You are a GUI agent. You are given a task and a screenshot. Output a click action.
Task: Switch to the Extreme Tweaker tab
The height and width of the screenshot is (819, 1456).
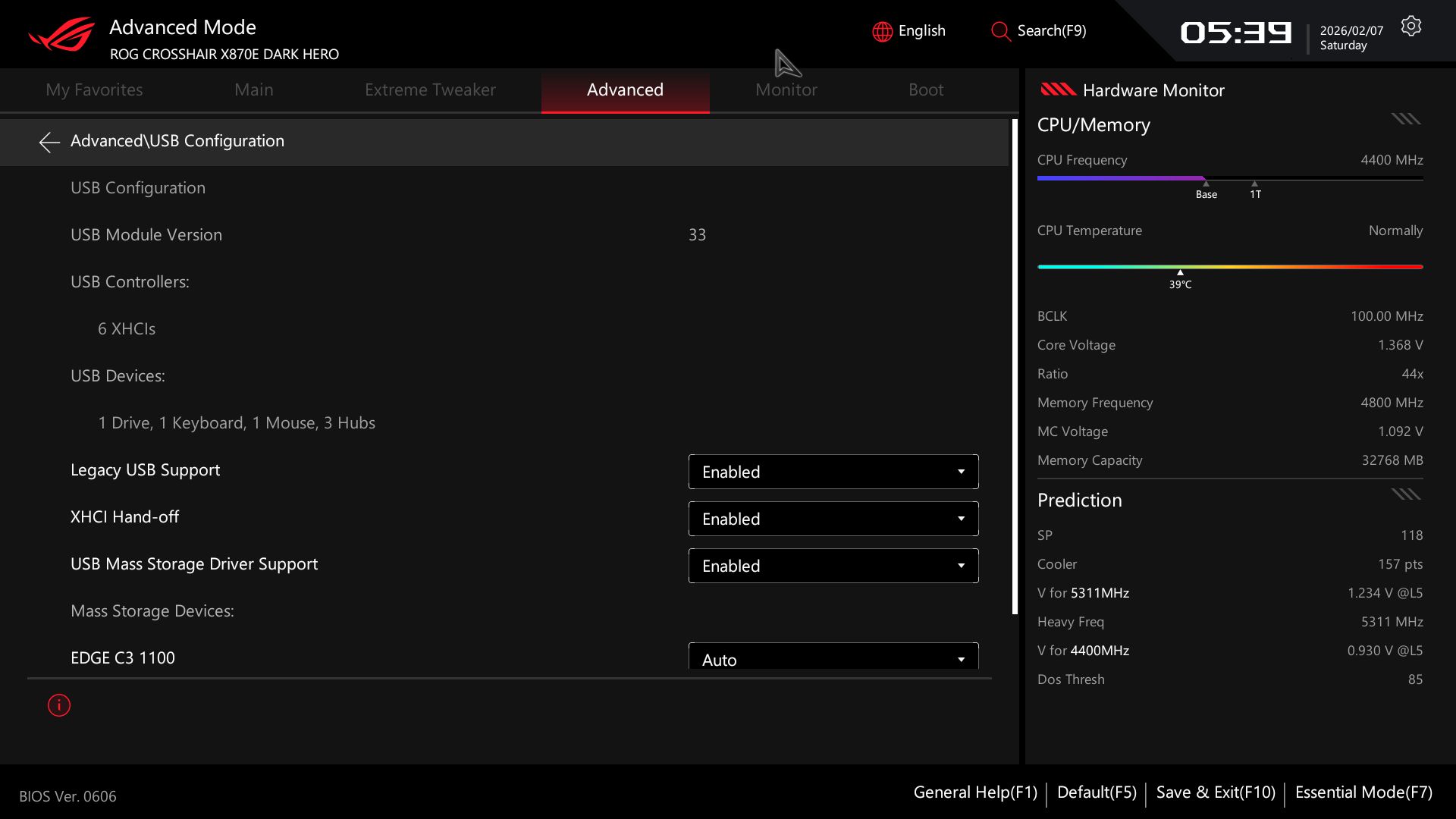(430, 89)
